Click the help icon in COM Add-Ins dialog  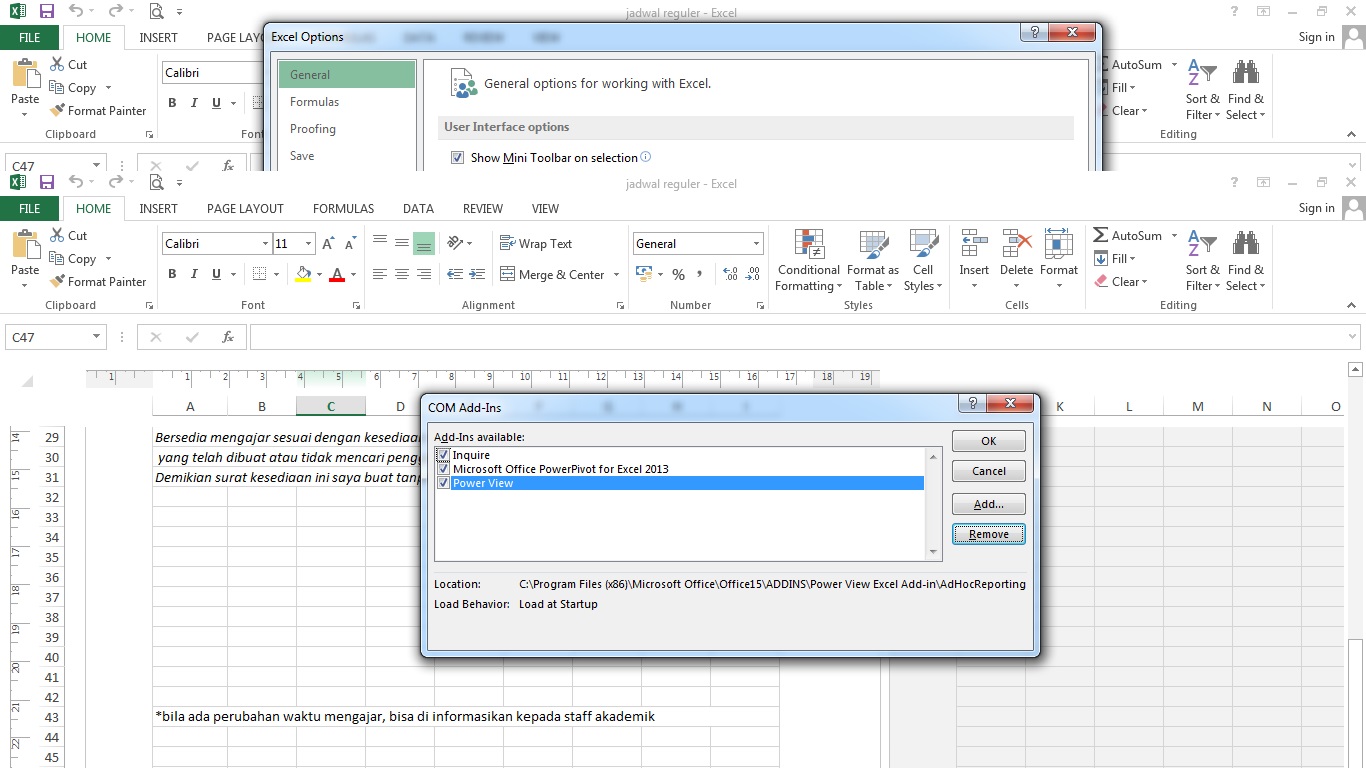[971, 402]
